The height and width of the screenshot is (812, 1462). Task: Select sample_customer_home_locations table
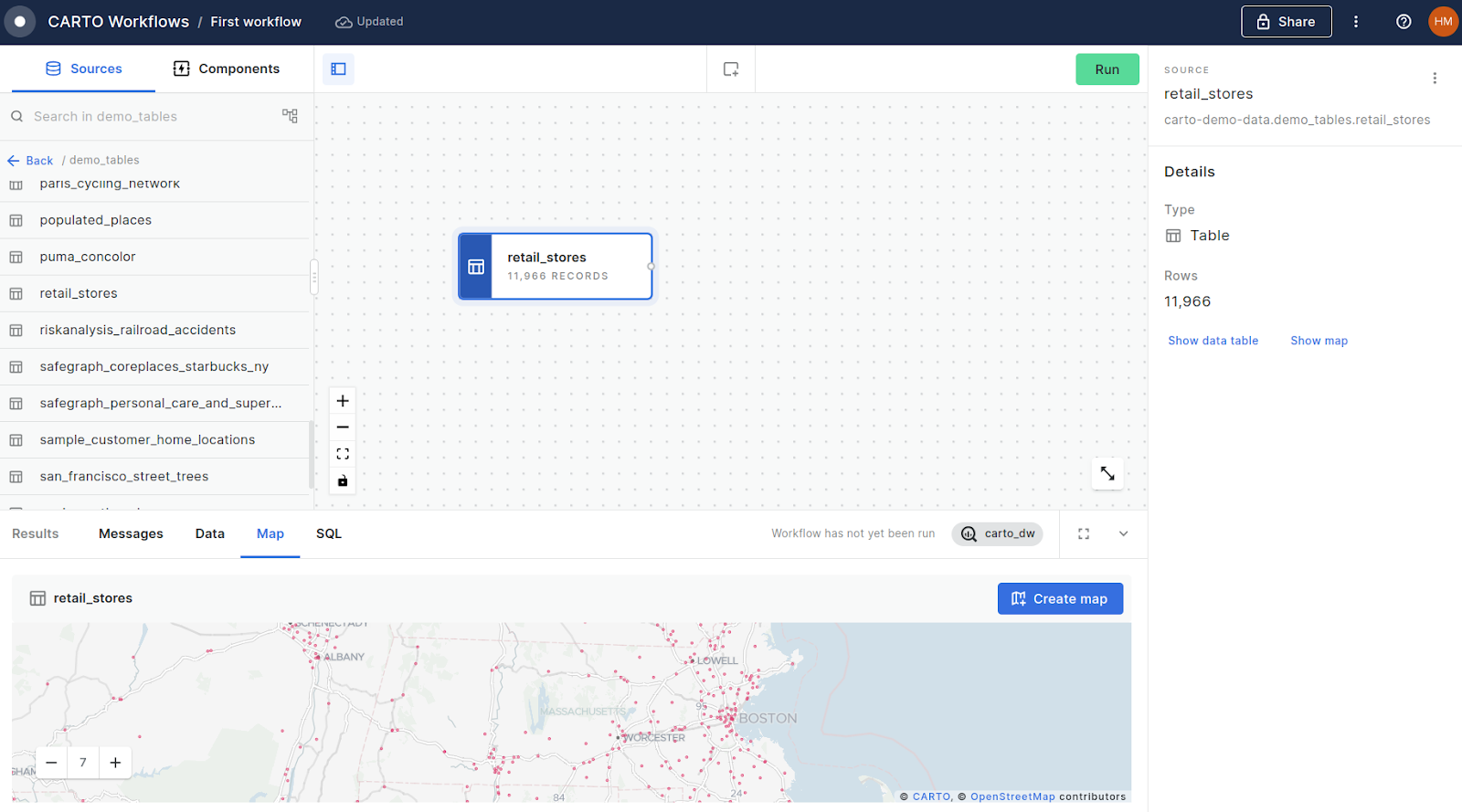tap(155, 439)
